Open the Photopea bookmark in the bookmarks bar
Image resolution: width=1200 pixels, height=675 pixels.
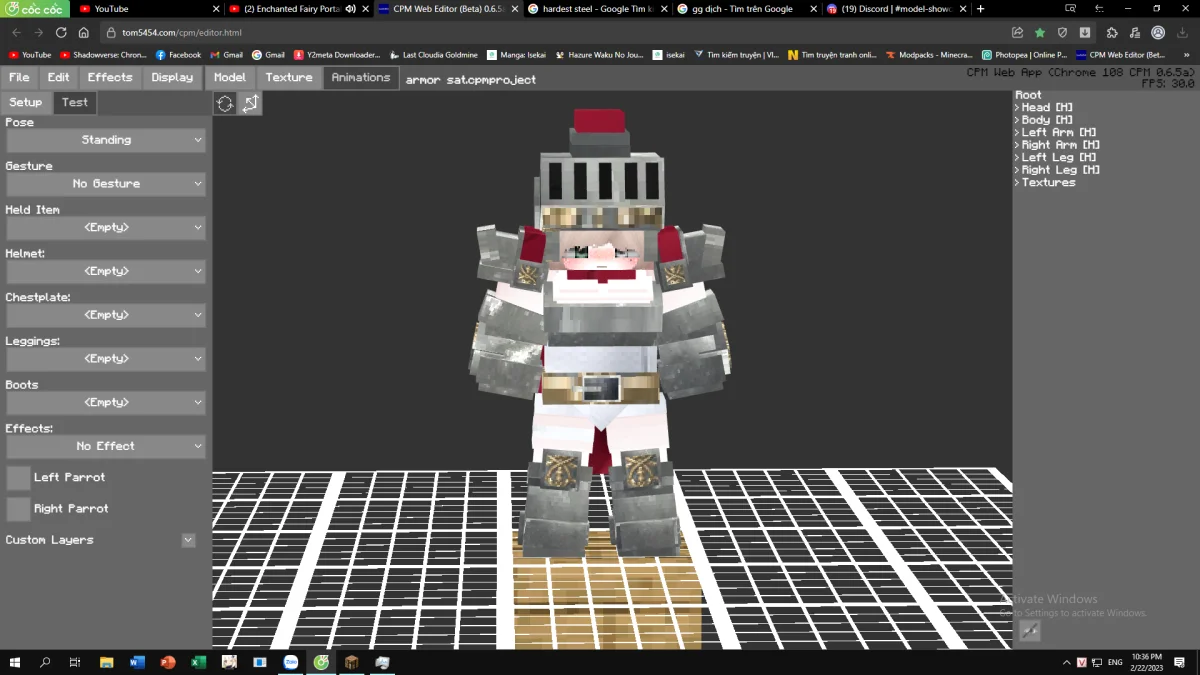(x=1024, y=55)
